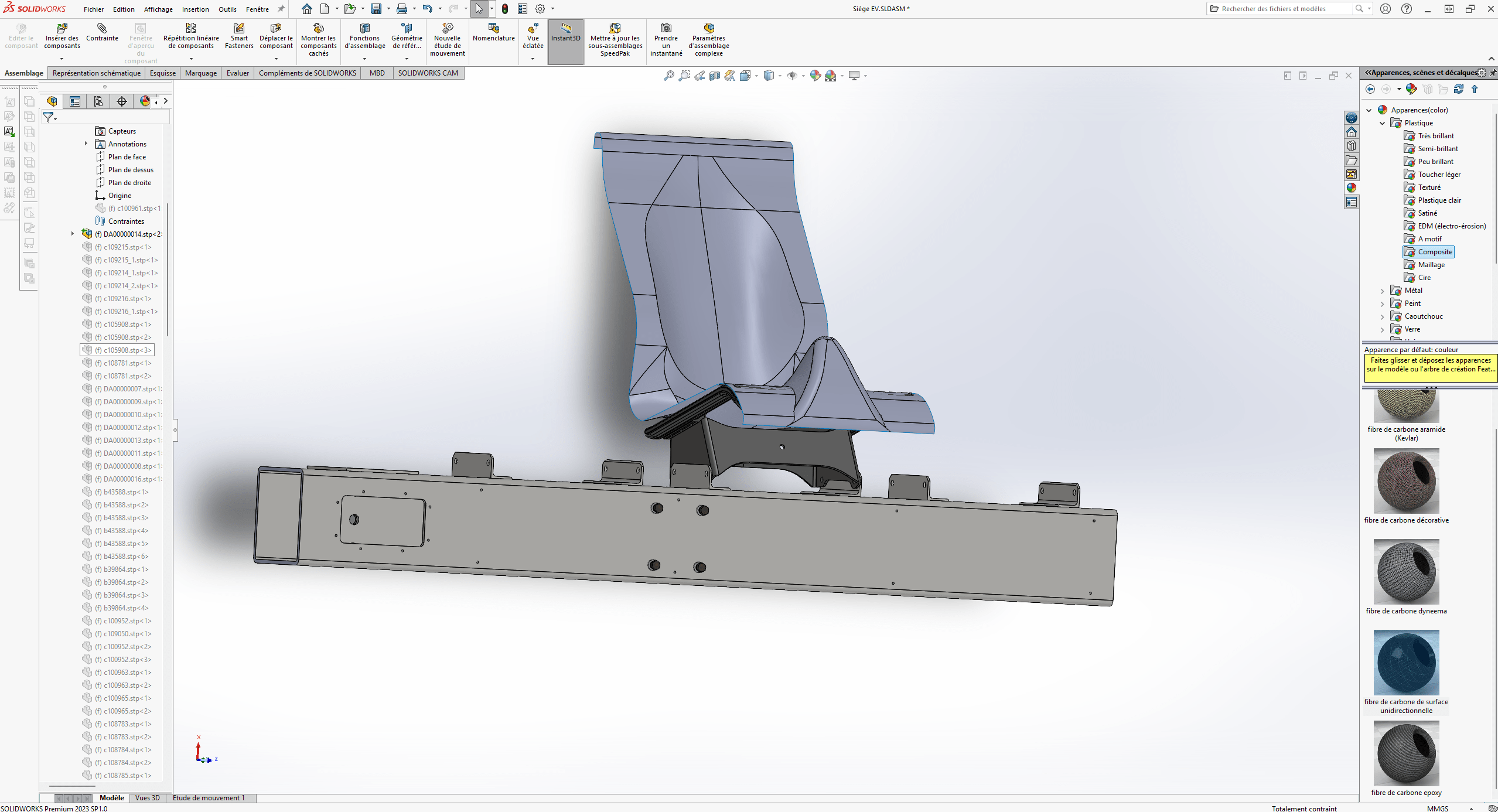Click Mettre à jour sous-assemblages SpeedPak
The width and height of the screenshot is (1498, 812).
(615, 40)
